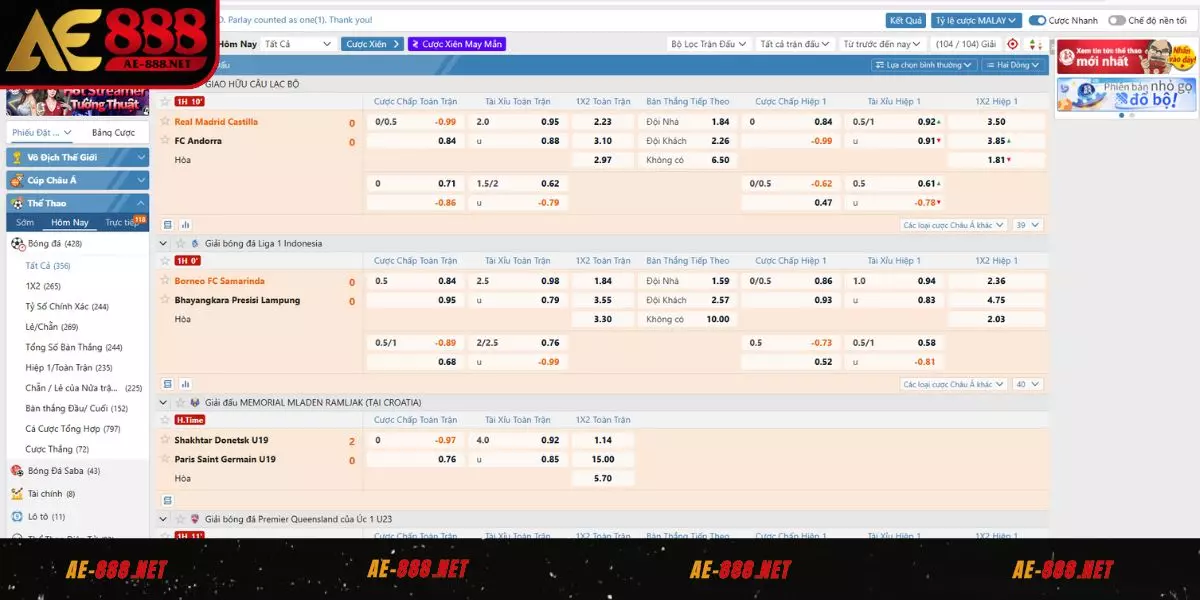This screenshot has height=600, width=1200.
Task: Star the Premier Queensland U23 league
Action: 180,519
